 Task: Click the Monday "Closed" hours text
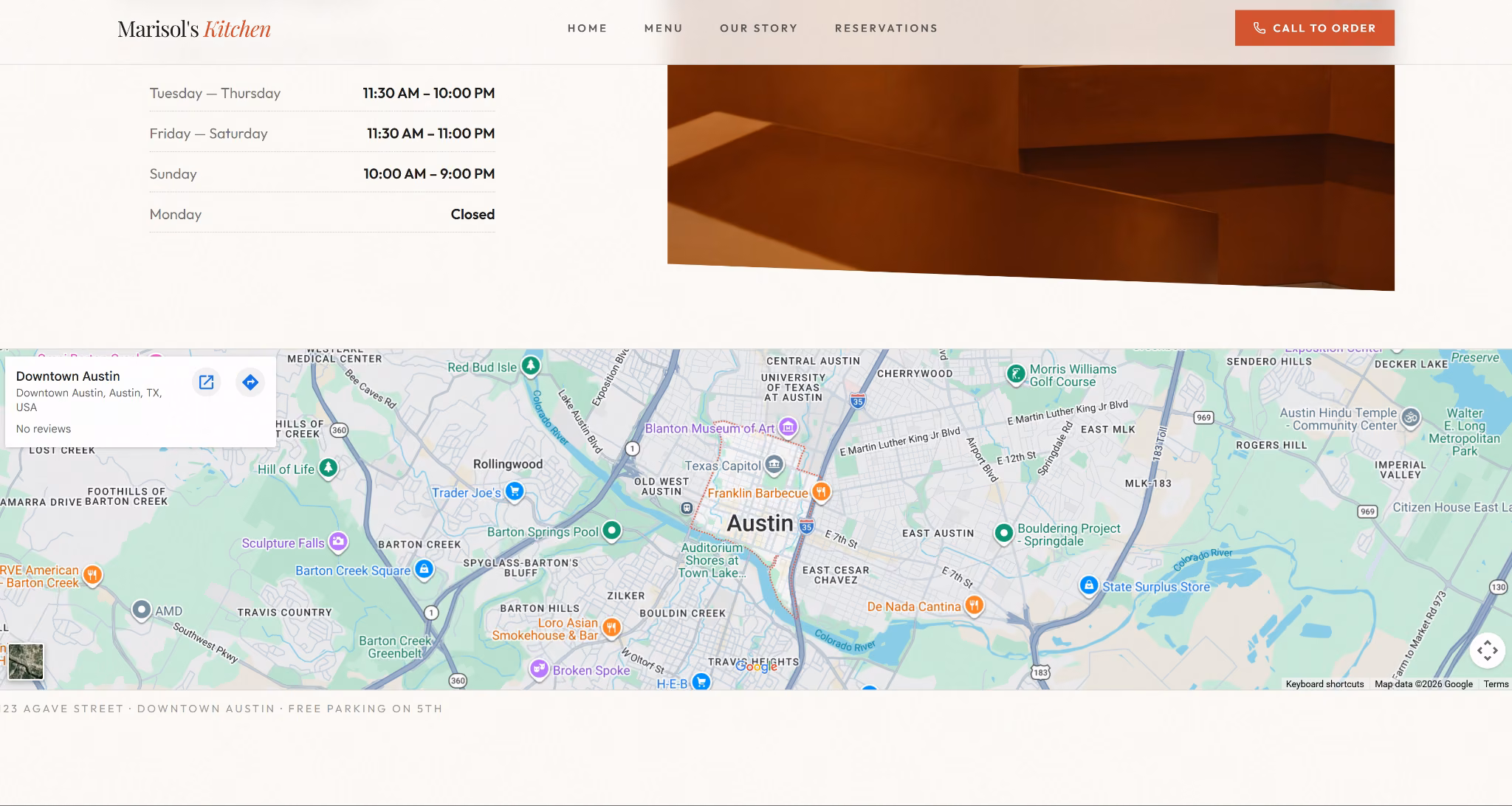(472, 214)
